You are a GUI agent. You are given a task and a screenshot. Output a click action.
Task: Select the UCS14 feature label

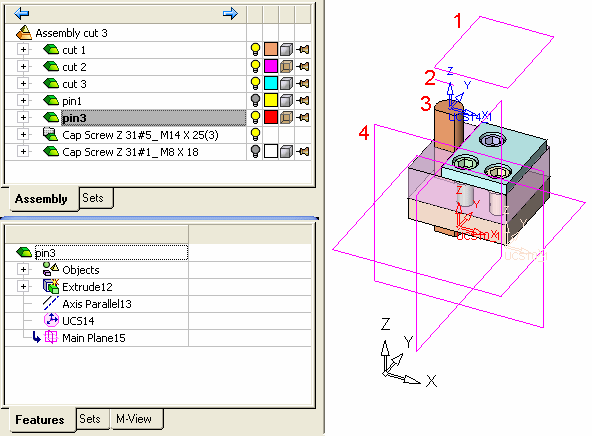[78, 321]
